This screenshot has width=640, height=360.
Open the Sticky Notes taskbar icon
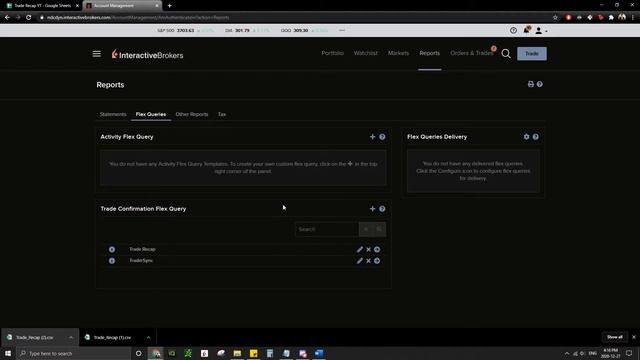[253, 353]
